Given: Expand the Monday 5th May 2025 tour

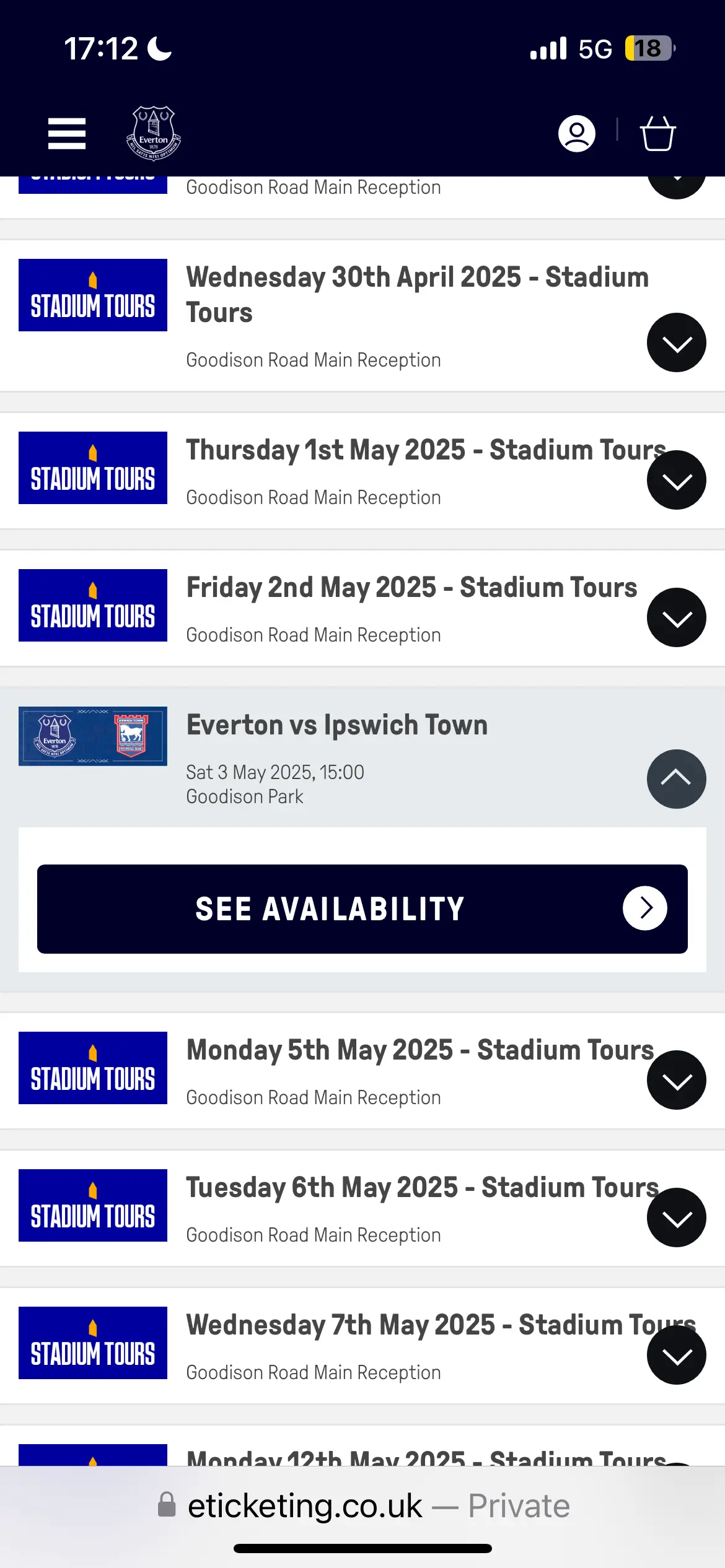Looking at the screenshot, I should tap(676, 1080).
